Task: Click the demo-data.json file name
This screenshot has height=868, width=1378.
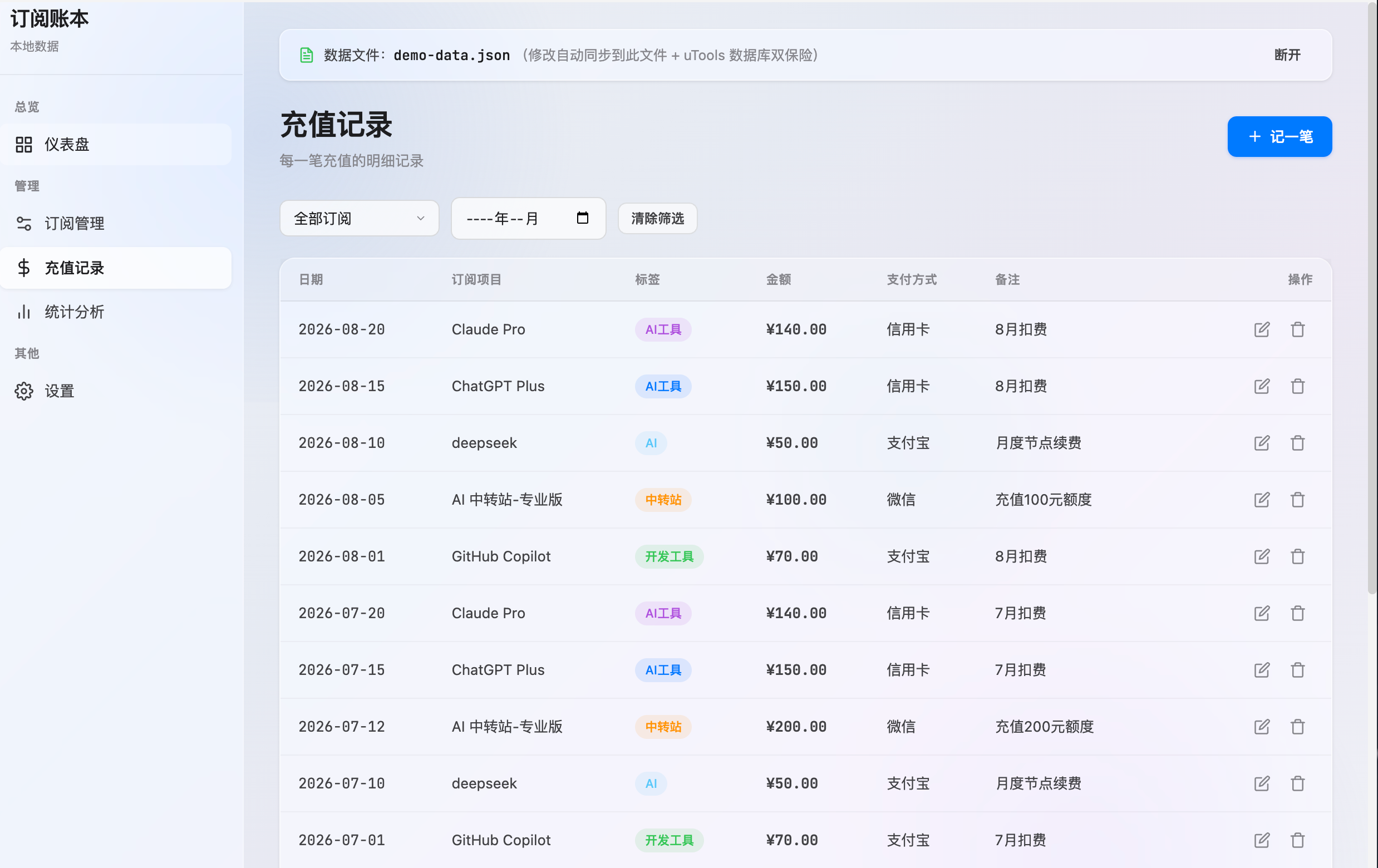Action: [x=451, y=55]
